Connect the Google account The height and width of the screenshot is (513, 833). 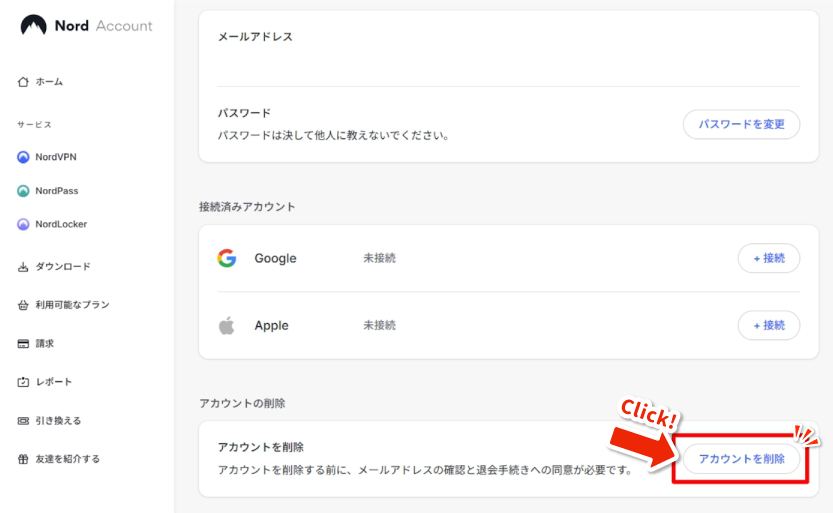coord(768,258)
